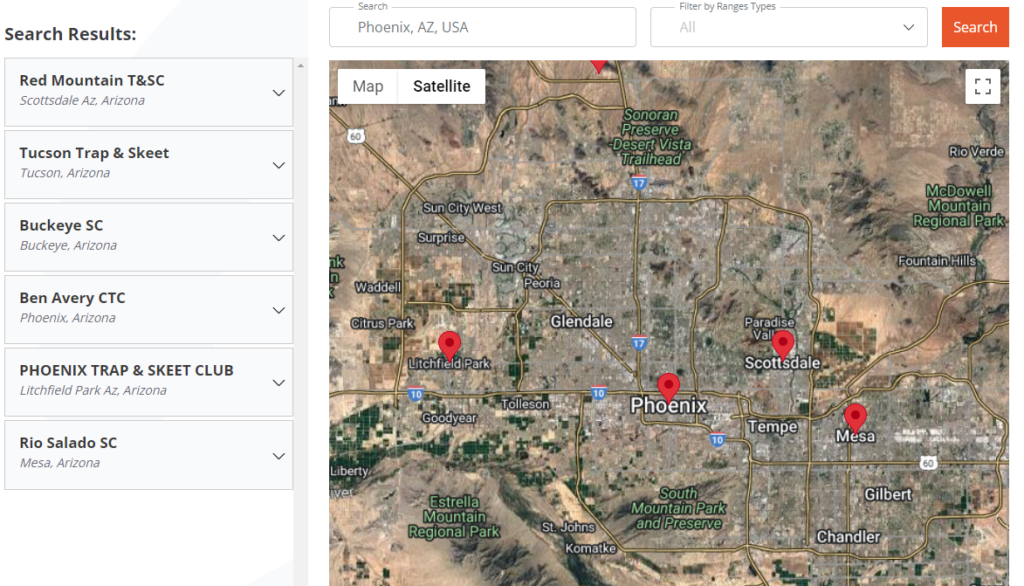
Task: Open the Filter by Ranges Types dropdown
Action: (x=788, y=27)
